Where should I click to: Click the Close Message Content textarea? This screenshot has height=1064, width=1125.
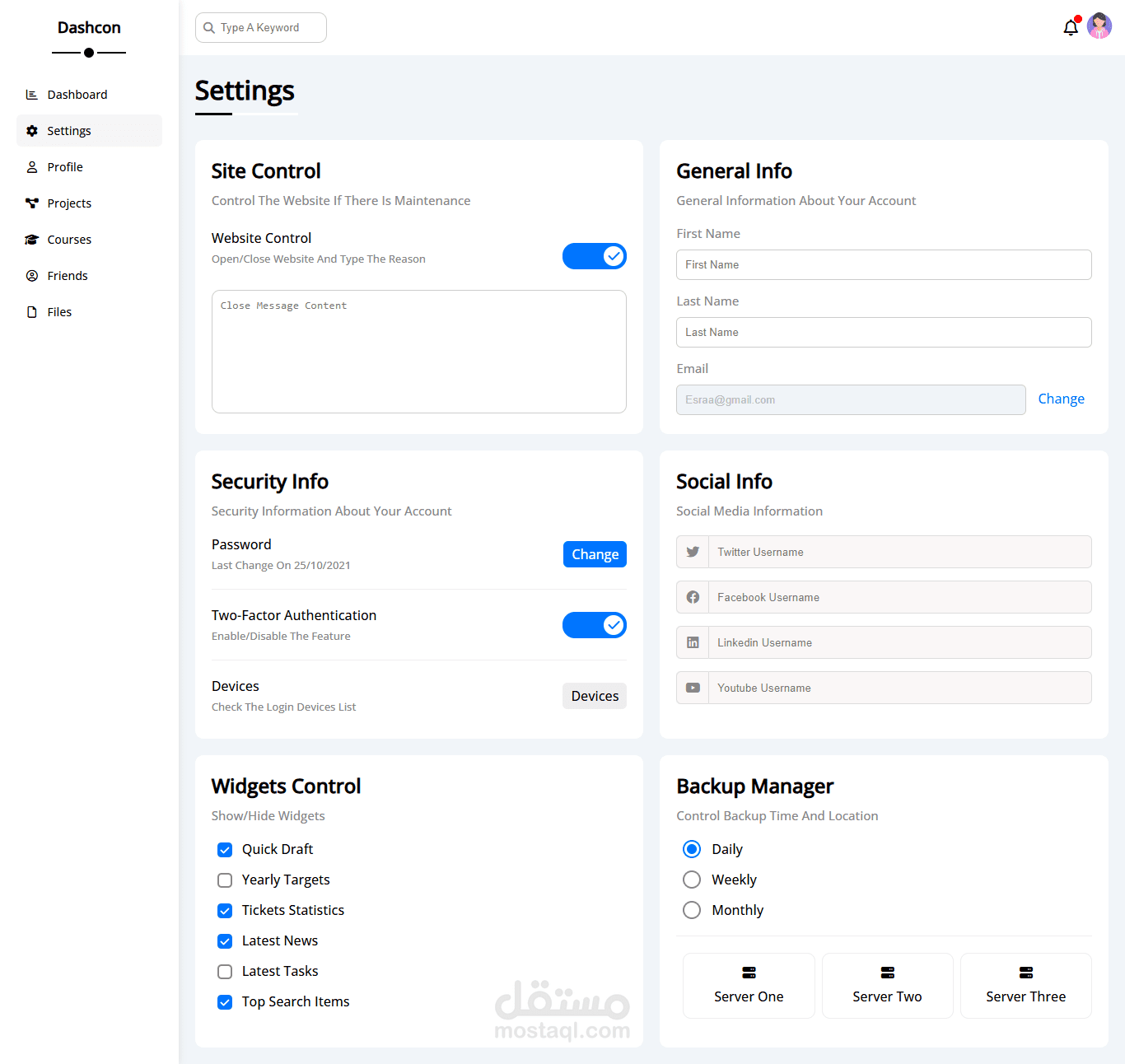(419, 352)
